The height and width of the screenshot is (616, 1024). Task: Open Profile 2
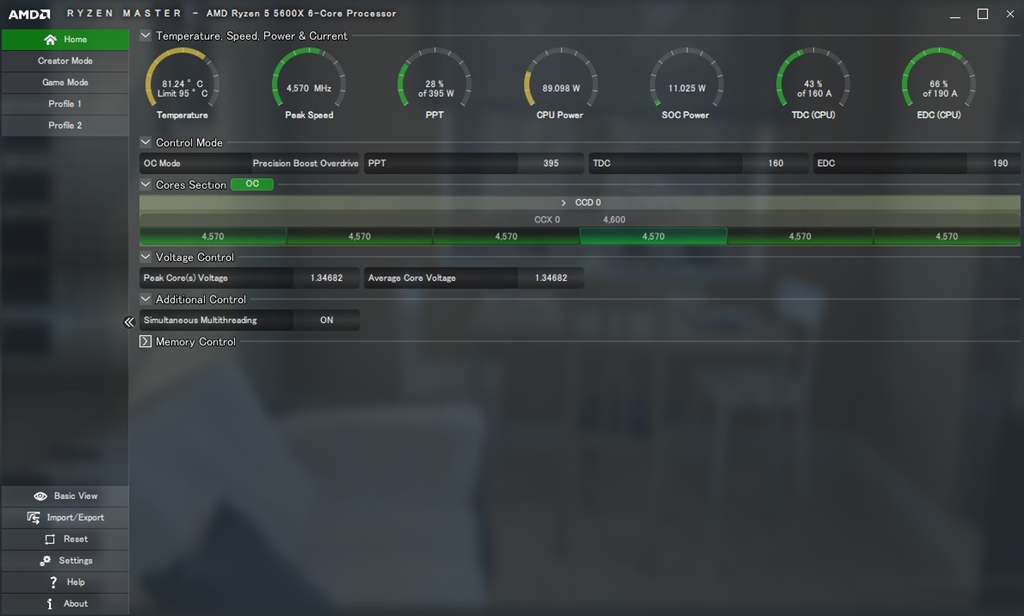click(x=65, y=125)
